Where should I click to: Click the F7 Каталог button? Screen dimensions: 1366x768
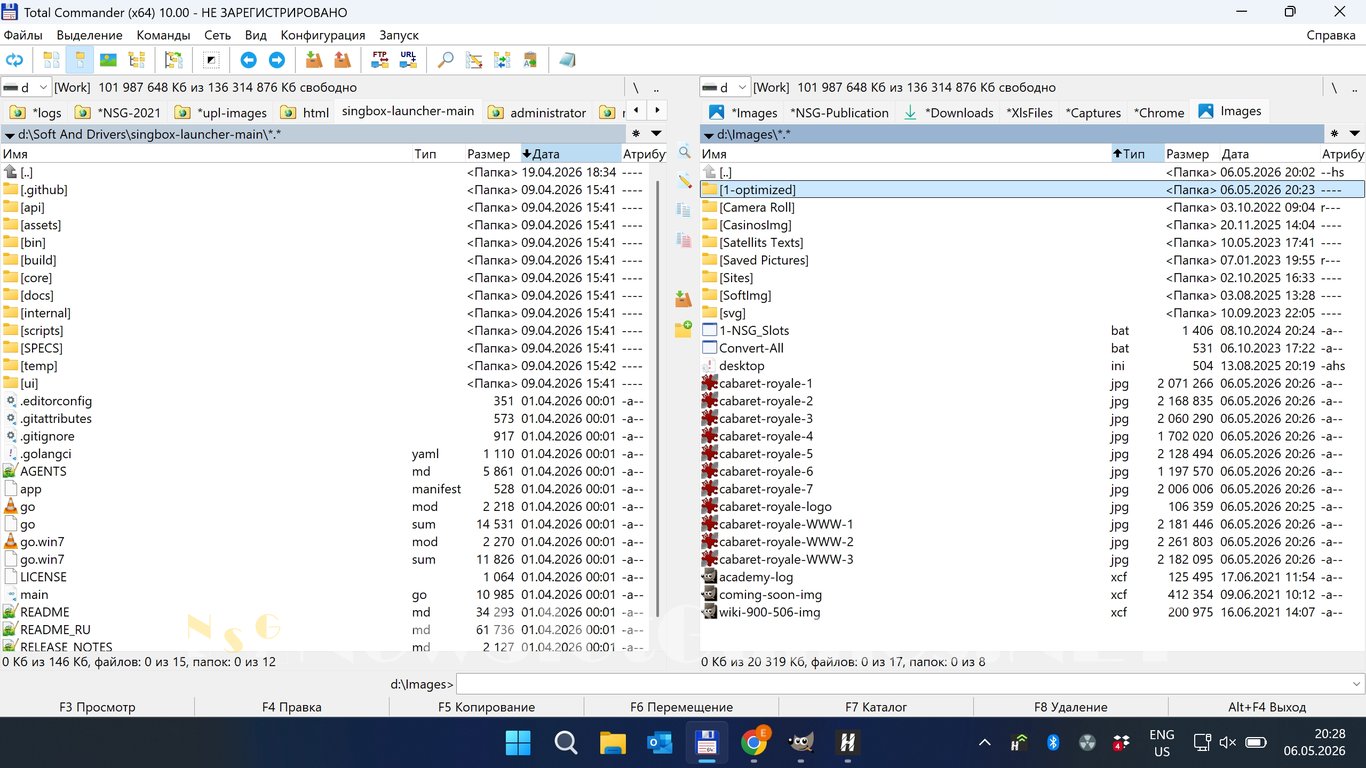tap(876, 707)
